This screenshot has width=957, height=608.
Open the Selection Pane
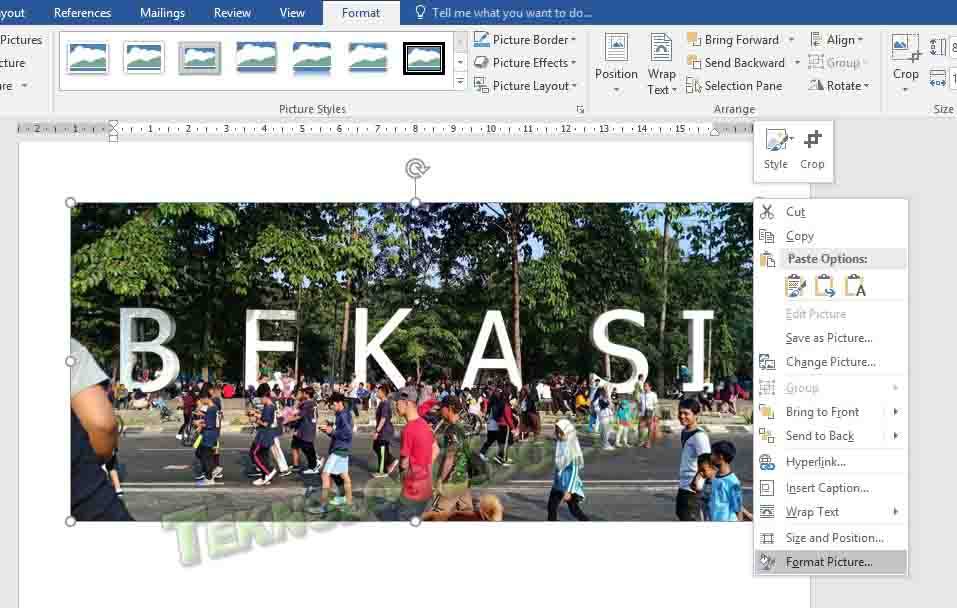734,86
